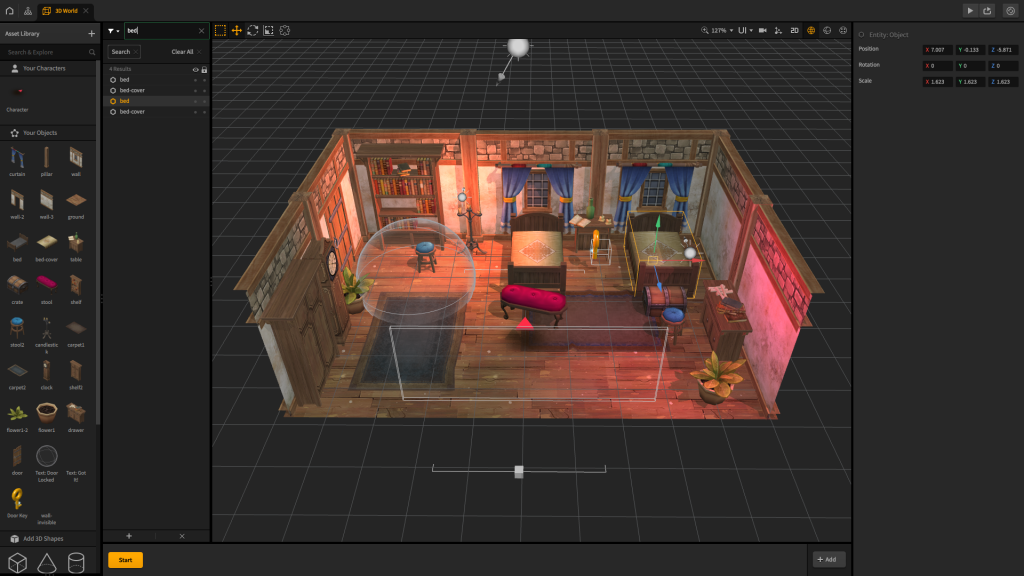Select the move/translate gizmo tool
Image resolution: width=1024 pixels, height=576 pixels.
tap(236, 30)
